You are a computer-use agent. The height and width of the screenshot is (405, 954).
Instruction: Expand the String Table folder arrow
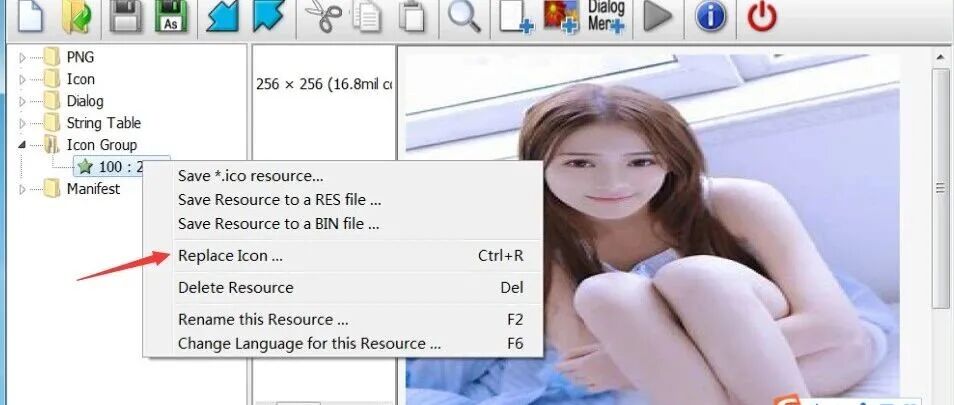(23, 123)
